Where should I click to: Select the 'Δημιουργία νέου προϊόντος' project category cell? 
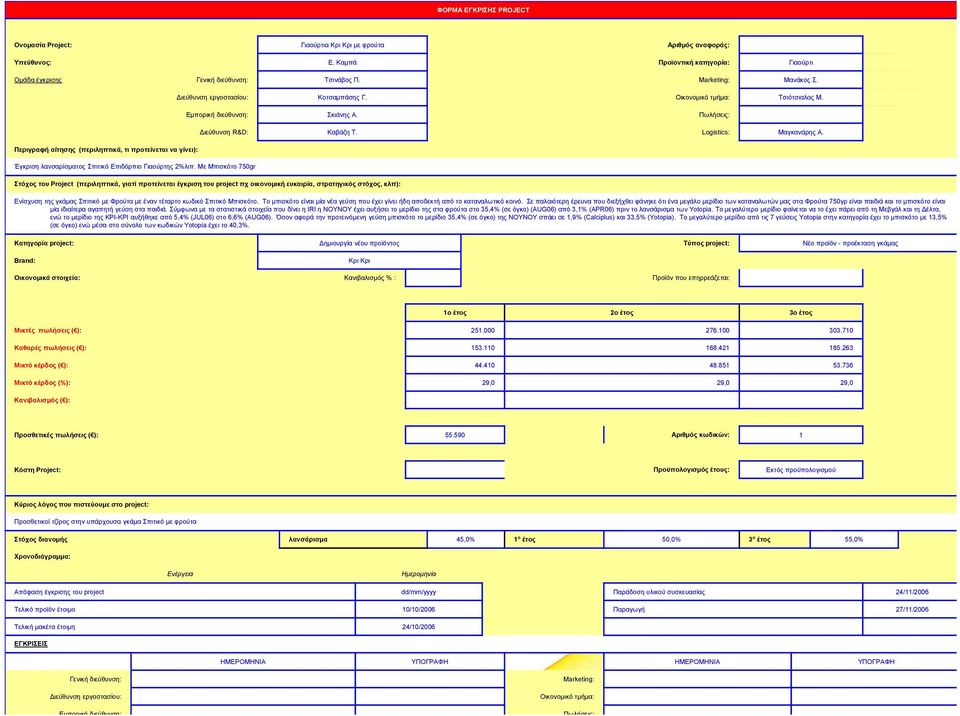coord(359,243)
